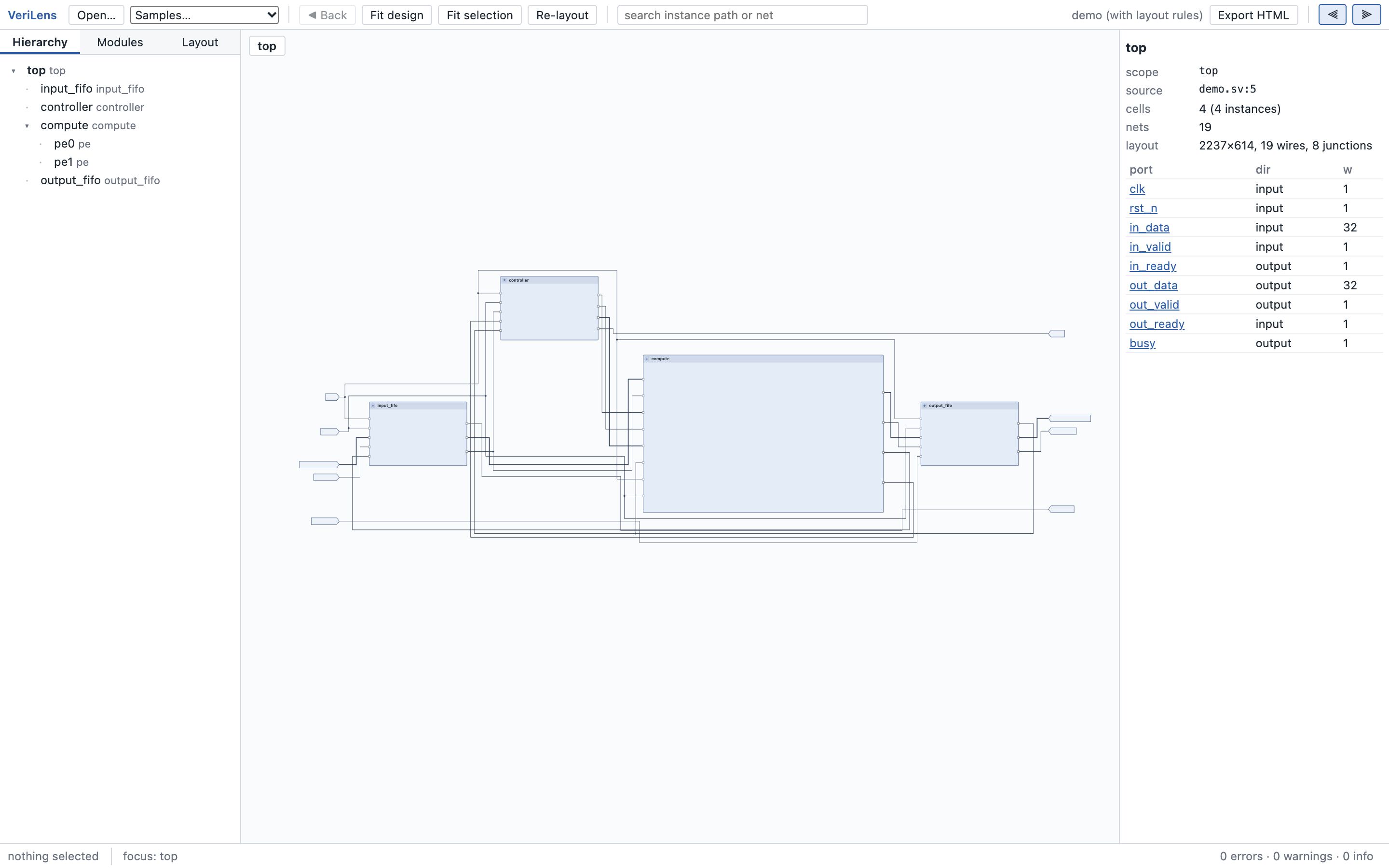Expand the output_fifo block plus icon
This screenshot has height=868, width=1389.
(x=925, y=405)
